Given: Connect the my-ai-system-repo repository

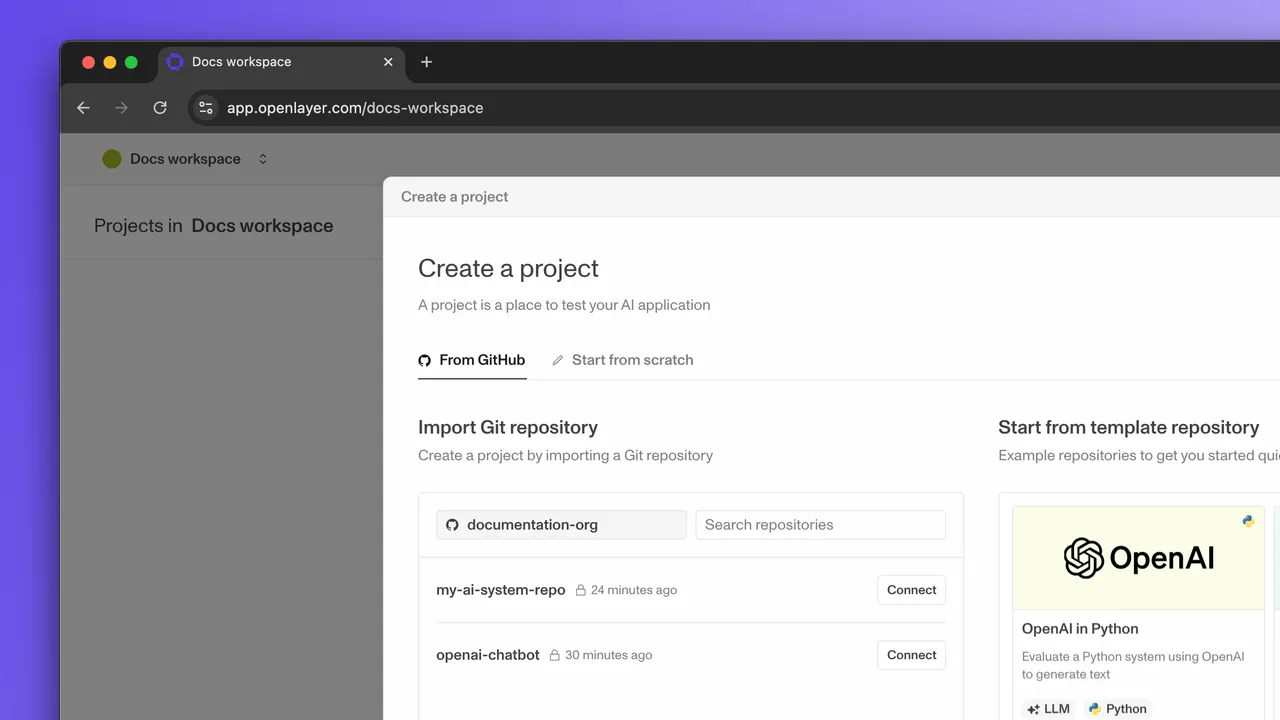Looking at the screenshot, I should pos(912,590).
